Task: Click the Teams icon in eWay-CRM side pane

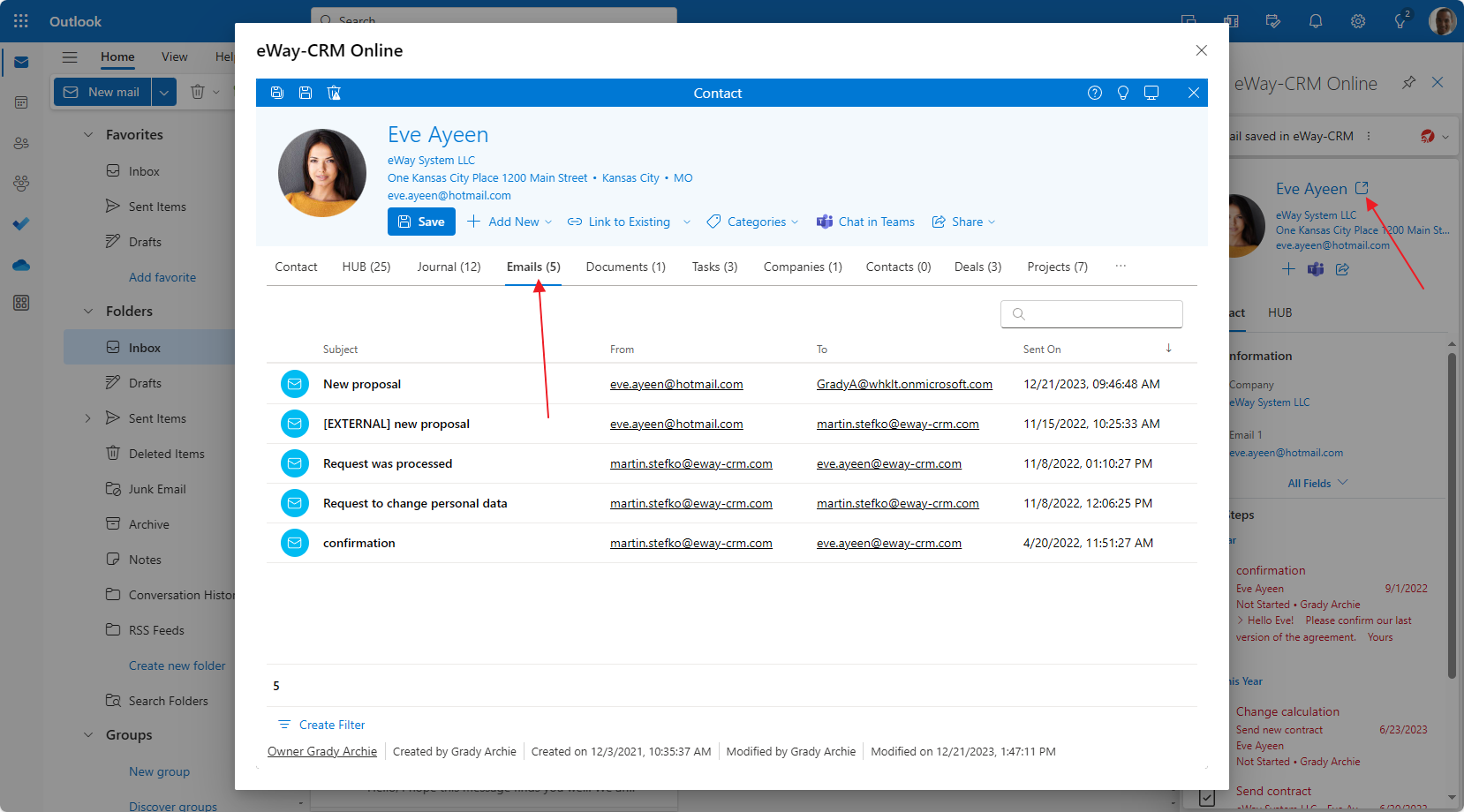Action: (1316, 269)
